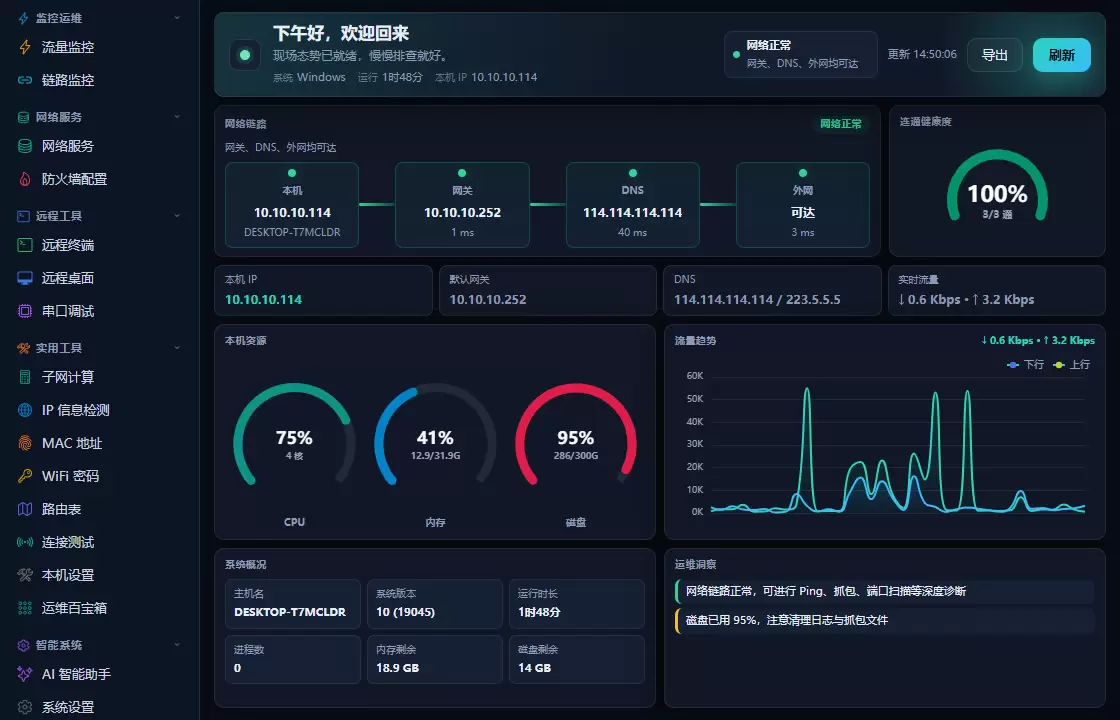Screen dimensions: 1120x720
Task: Open the 防火墙配置 flame icon
Action: point(25,179)
